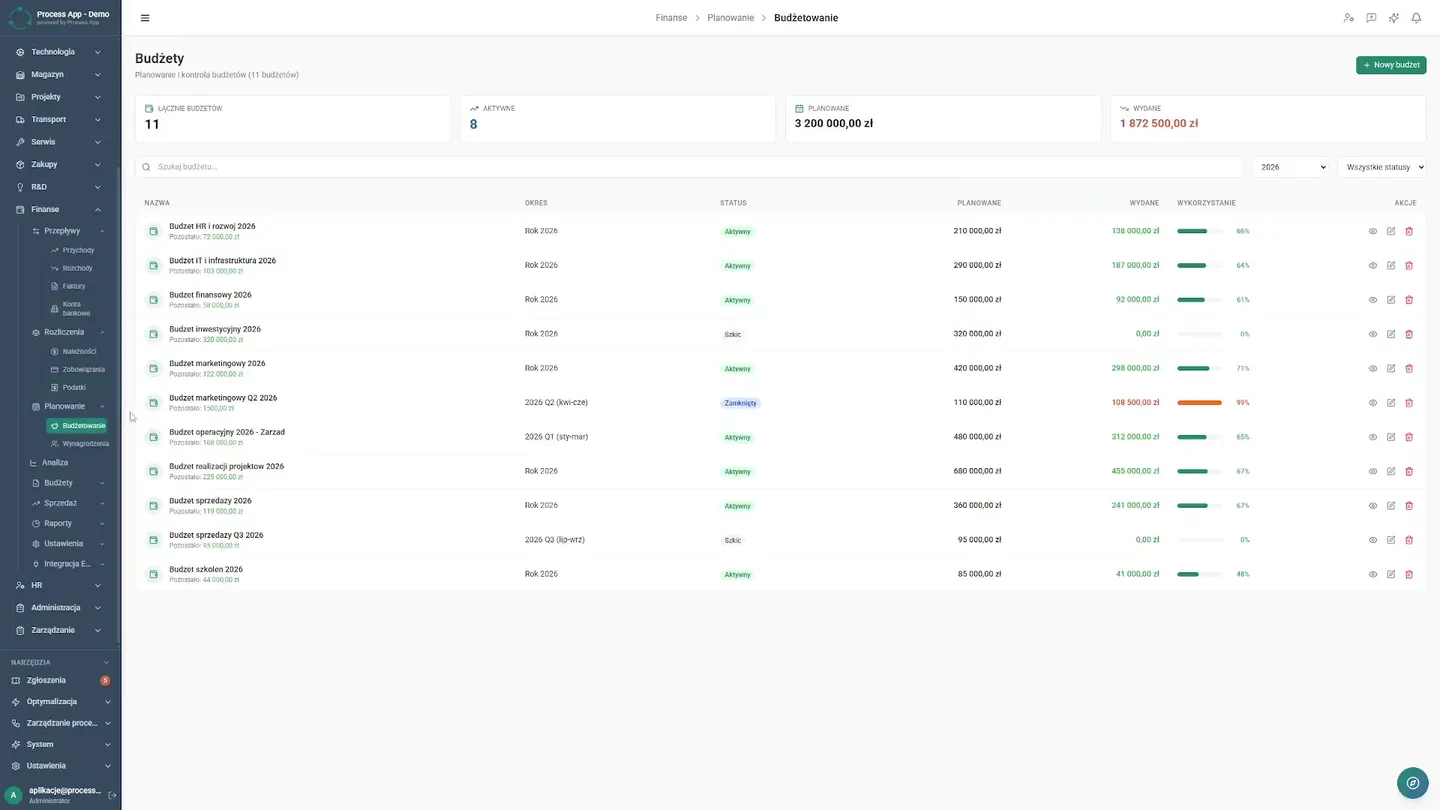Click the Zamknięty status badge

(x=740, y=403)
